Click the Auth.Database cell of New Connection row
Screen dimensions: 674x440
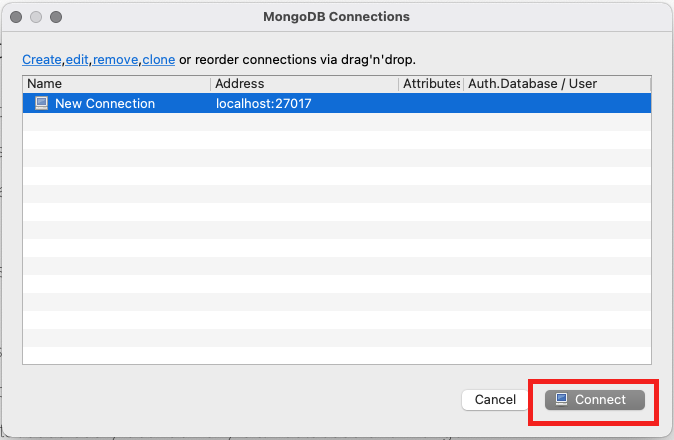(557, 103)
